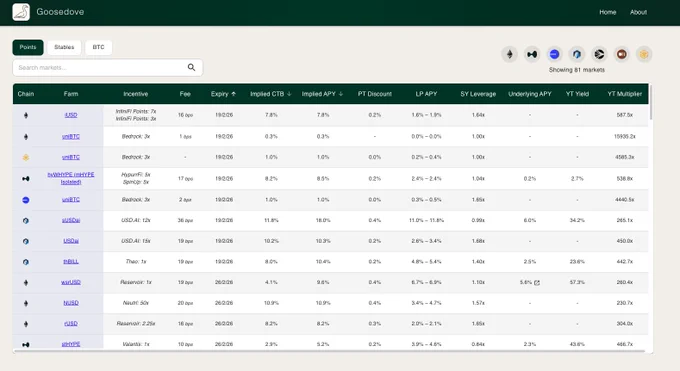Filter markets by Hyperliquid chain icon

click(x=532, y=54)
